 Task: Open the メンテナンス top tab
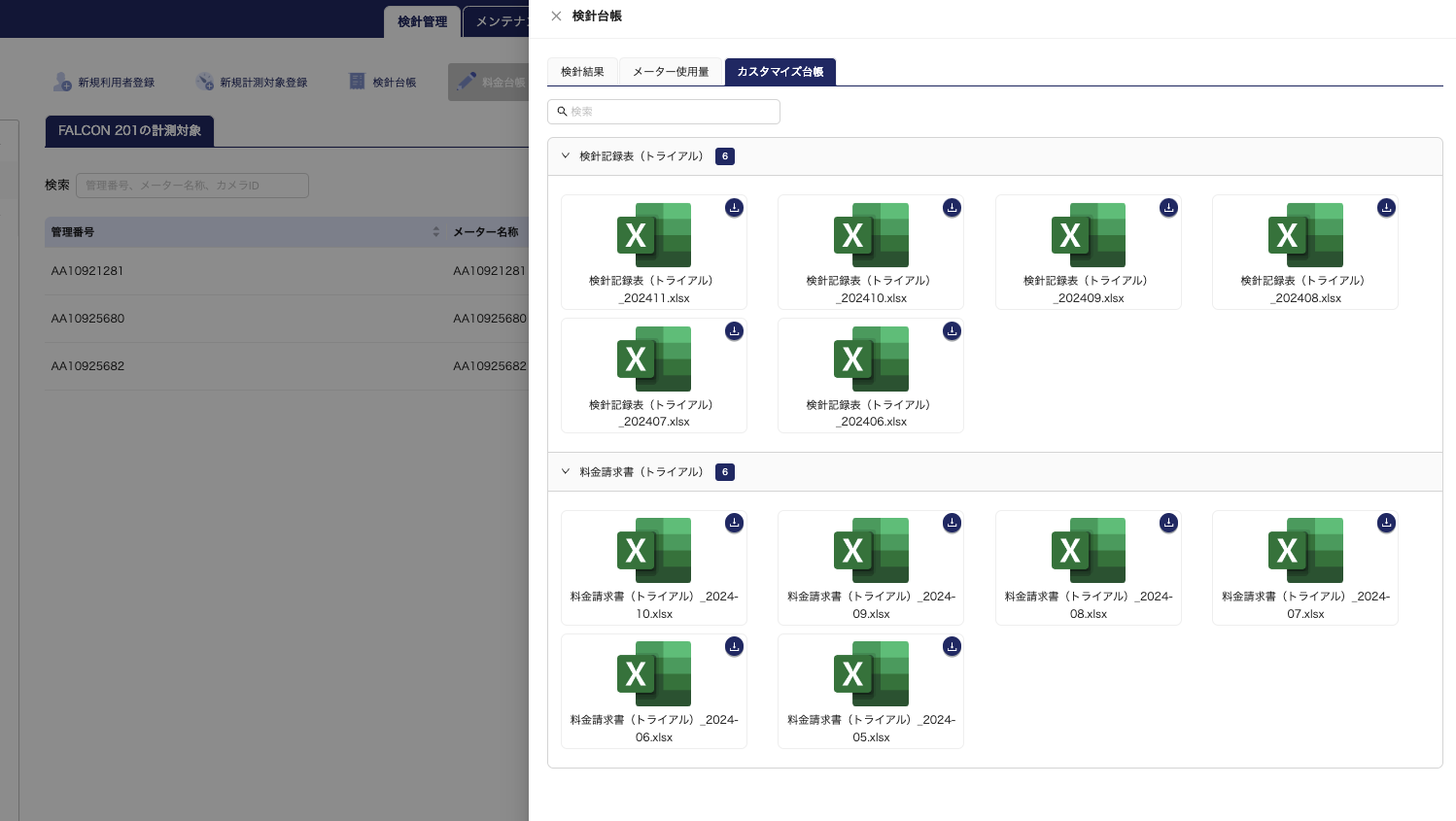pyautogui.click(x=497, y=21)
